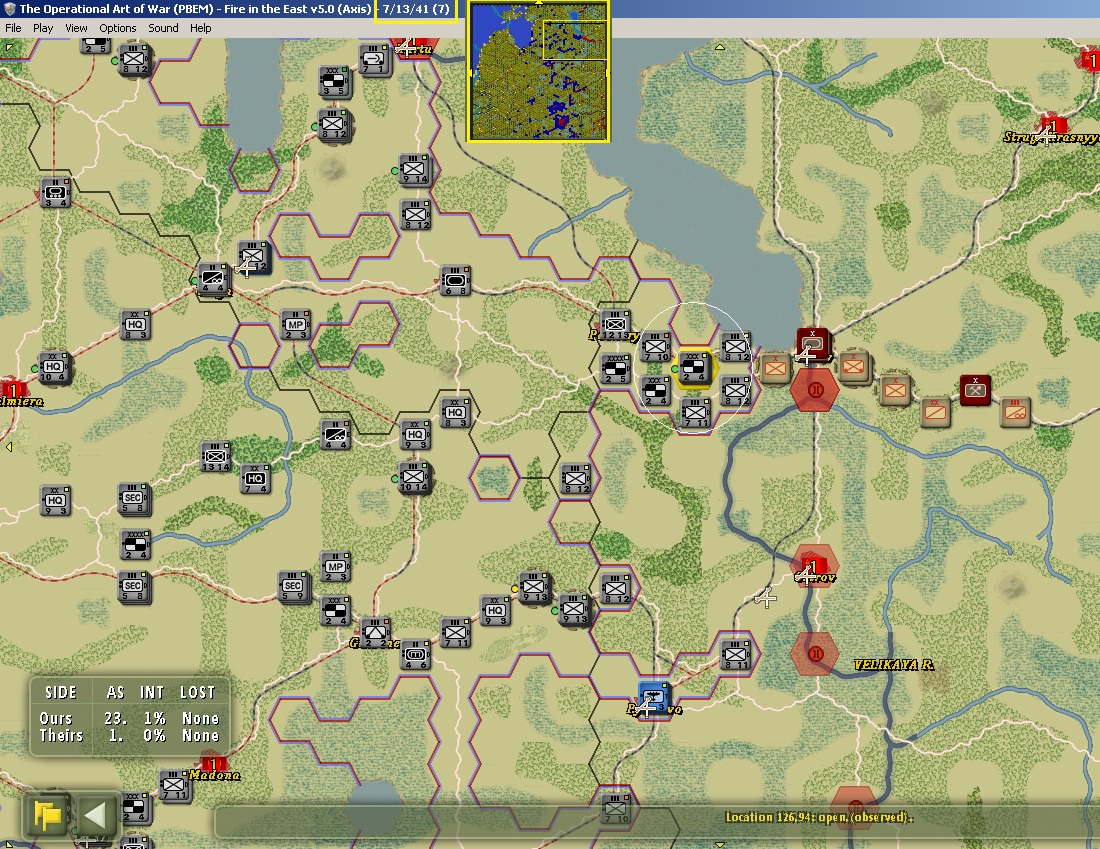This screenshot has width=1100, height=849.
Task: Select the XXX counter rated 3-5
Action: pos(334,81)
